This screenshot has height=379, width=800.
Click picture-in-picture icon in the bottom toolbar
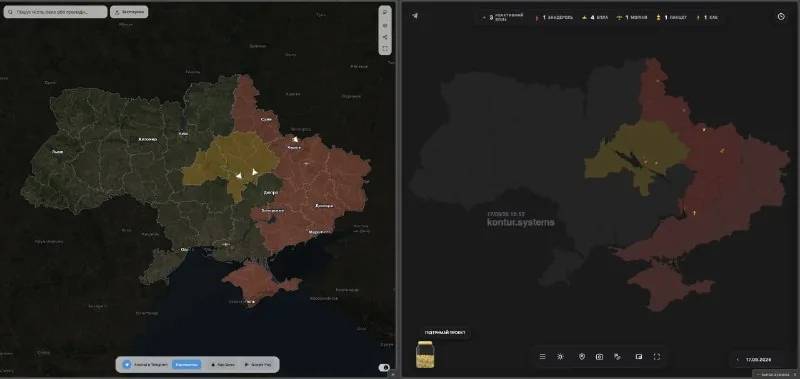(x=639, y=357)
